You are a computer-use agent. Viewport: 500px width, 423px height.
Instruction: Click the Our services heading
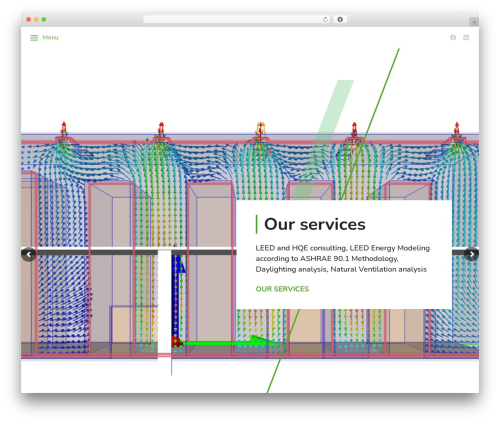(x=314, y=224)
